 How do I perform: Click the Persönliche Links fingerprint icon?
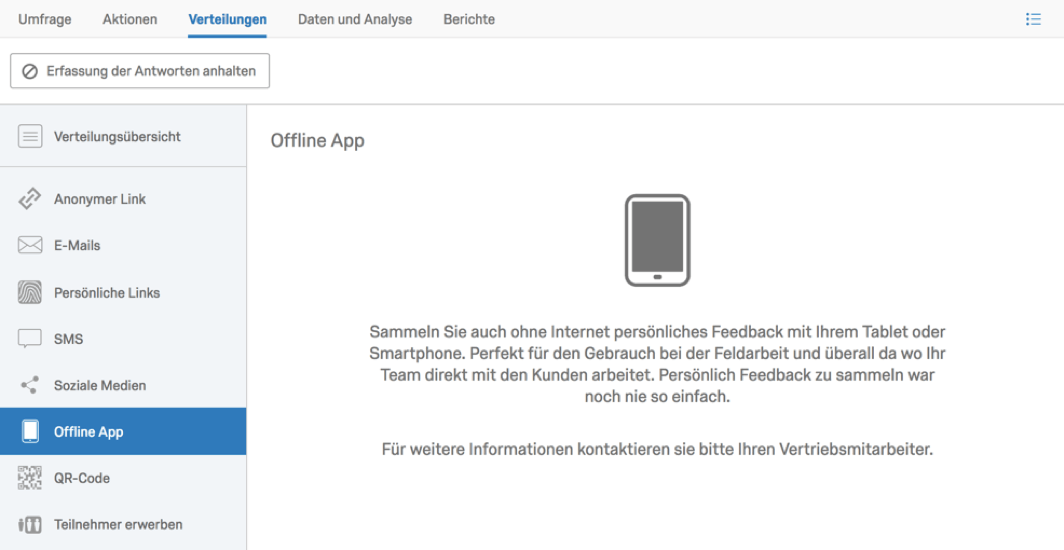(x=30, y=292)
